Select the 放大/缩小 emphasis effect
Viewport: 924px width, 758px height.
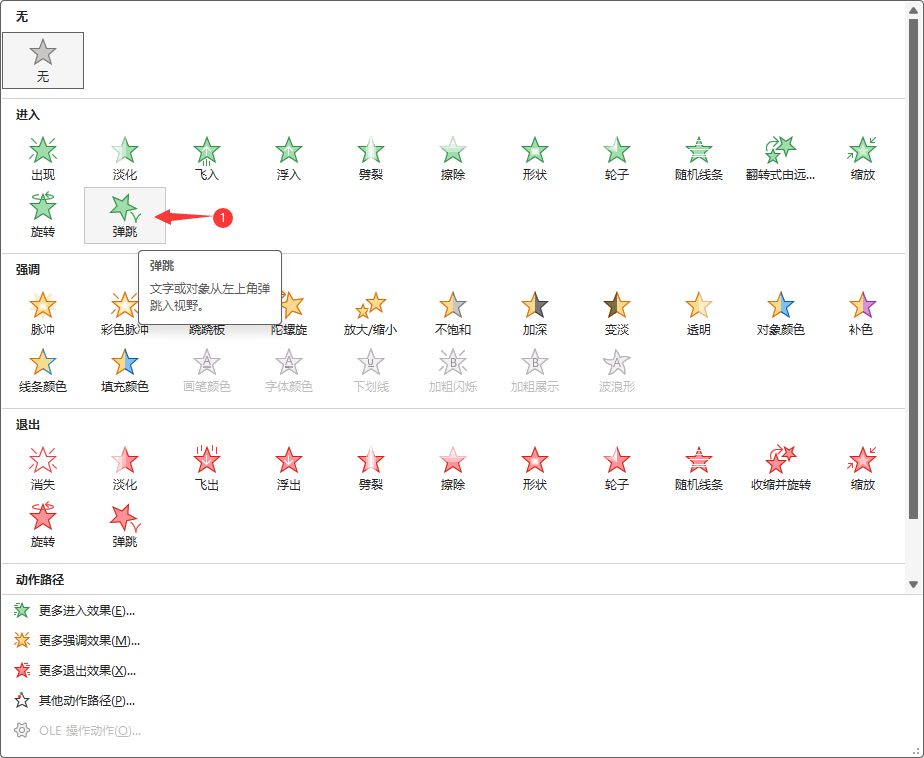pyautogui.click(x=371, y=314)
